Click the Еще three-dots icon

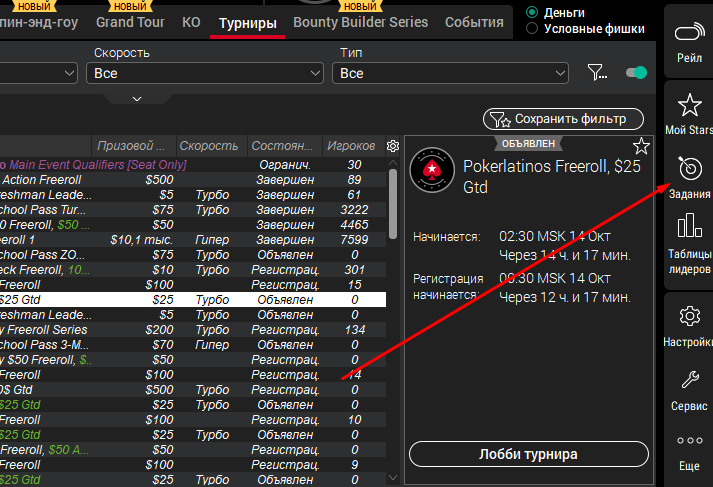coord(688,441)
